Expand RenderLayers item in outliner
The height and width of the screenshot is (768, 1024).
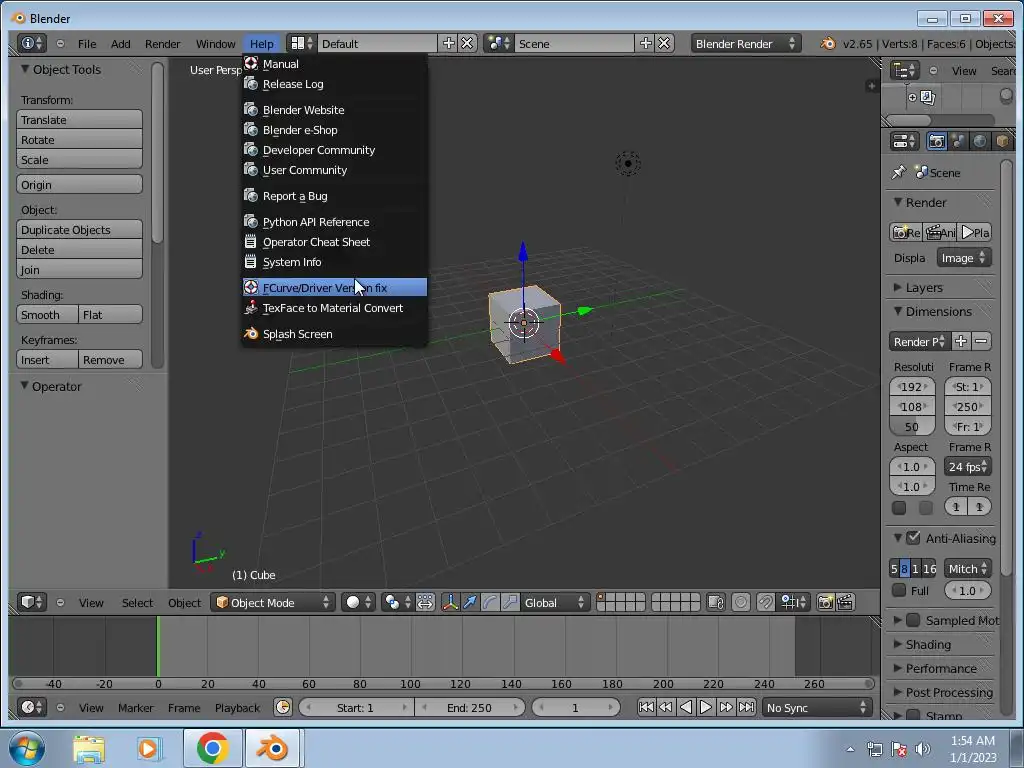pos(912,97)
